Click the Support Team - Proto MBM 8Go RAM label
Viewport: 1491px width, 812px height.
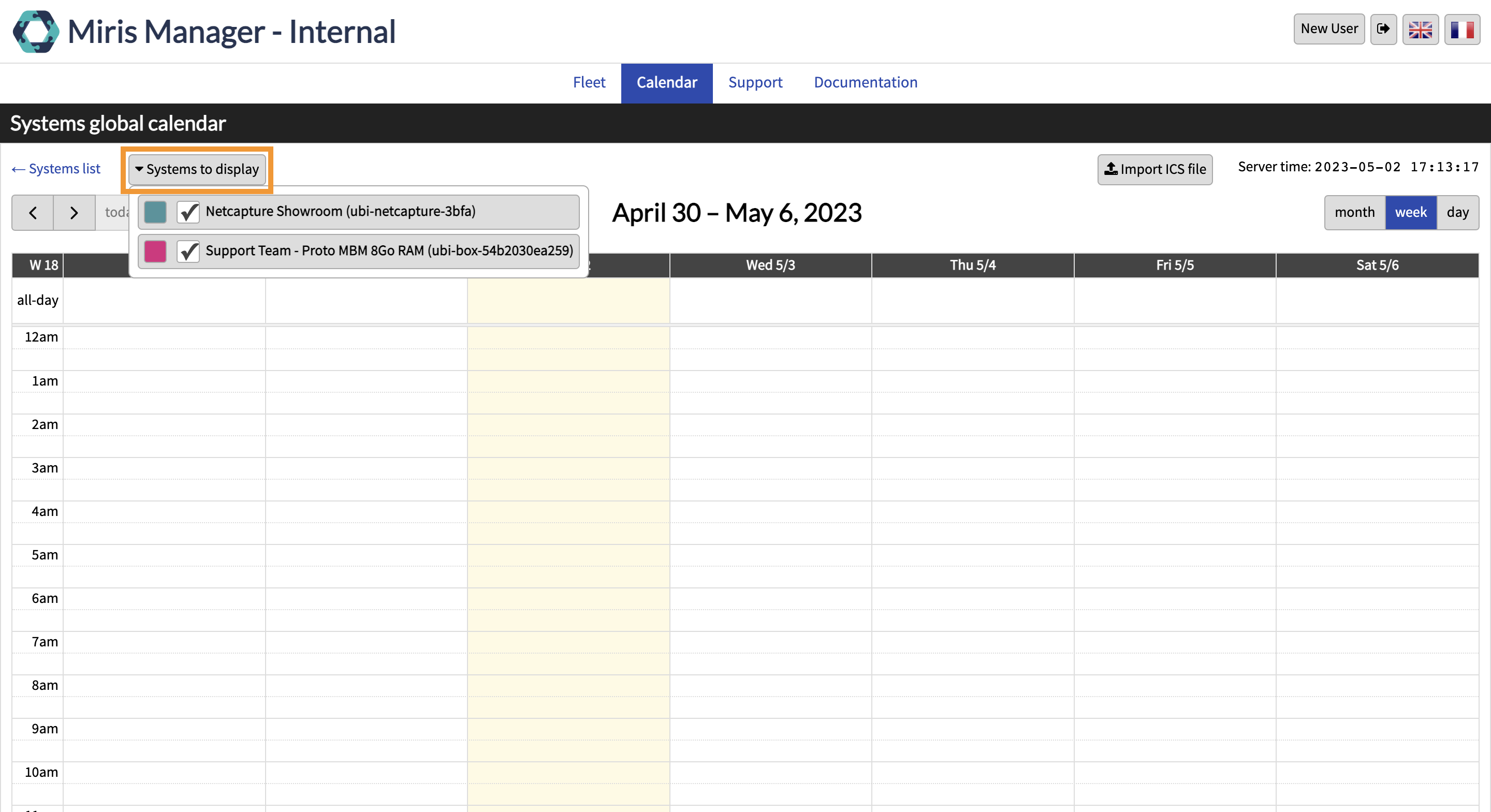click(x=389, y=251)
